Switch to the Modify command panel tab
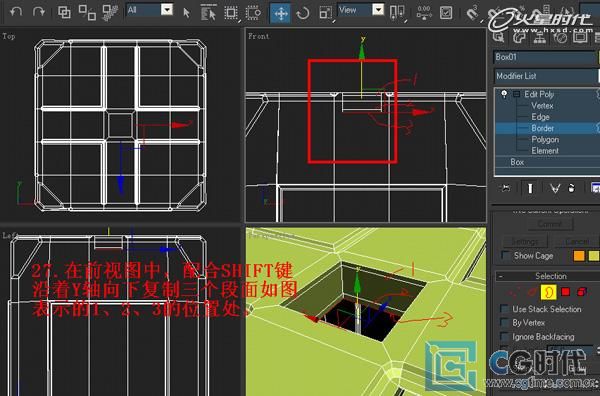Image resolution: width=600 pixels, height=396 pixels. (519, 37)
